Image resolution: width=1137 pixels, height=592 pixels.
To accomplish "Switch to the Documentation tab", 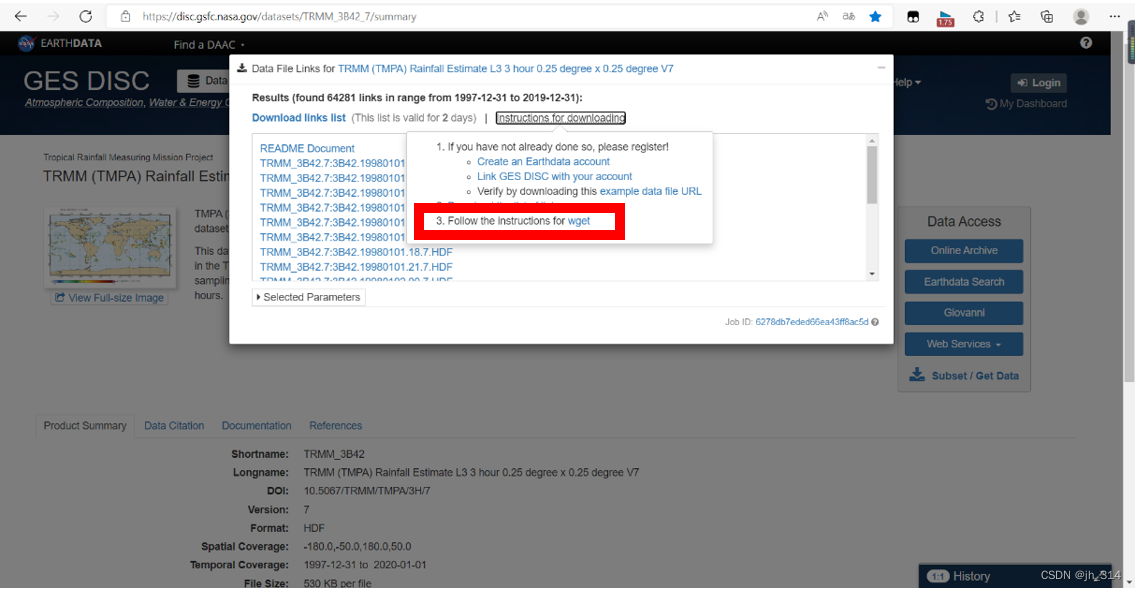I will tap(256, 426).
